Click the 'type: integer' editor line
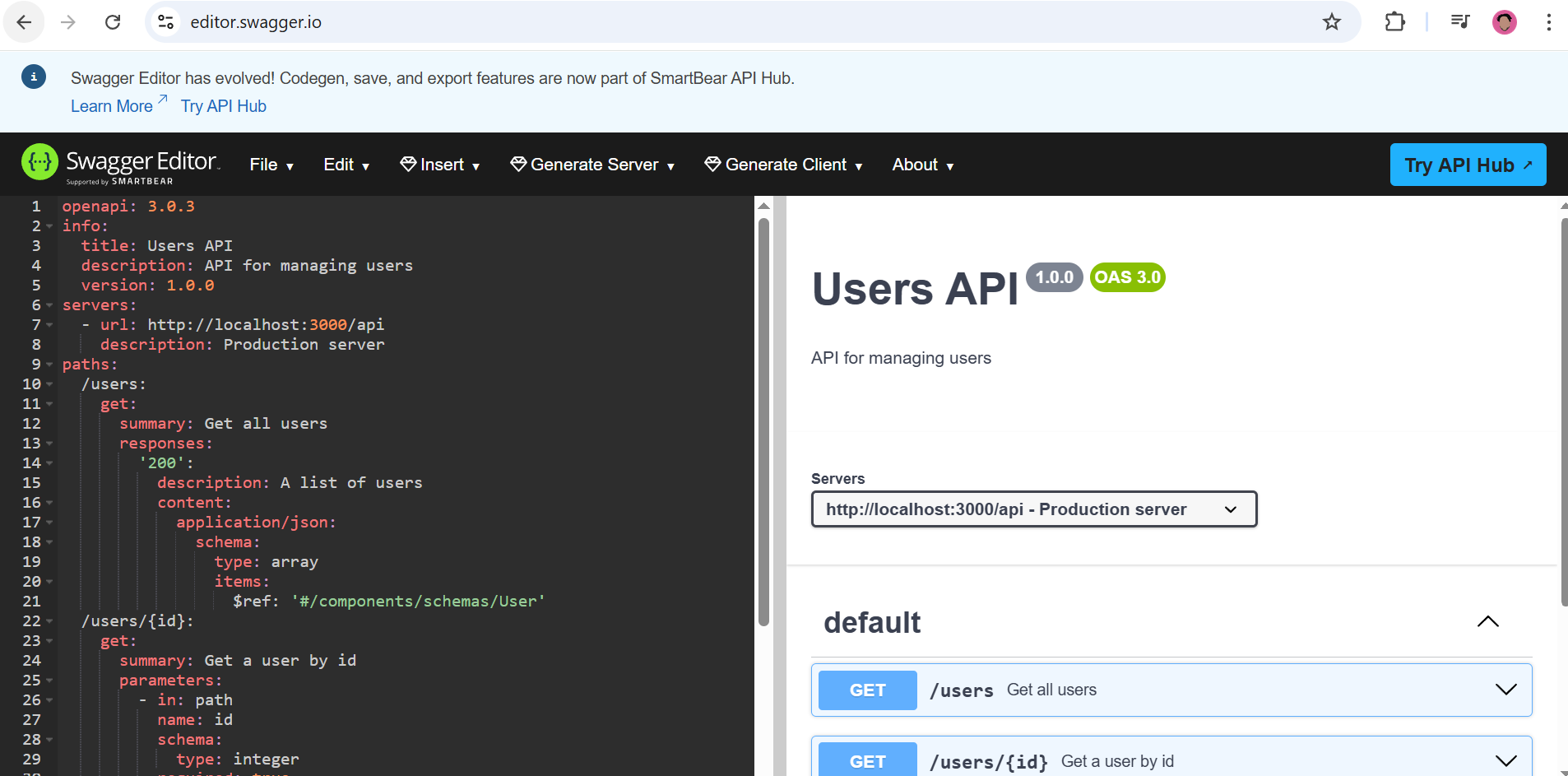Image resolution: width=1568 pixels, height=776 pixels. pos(237,760)
